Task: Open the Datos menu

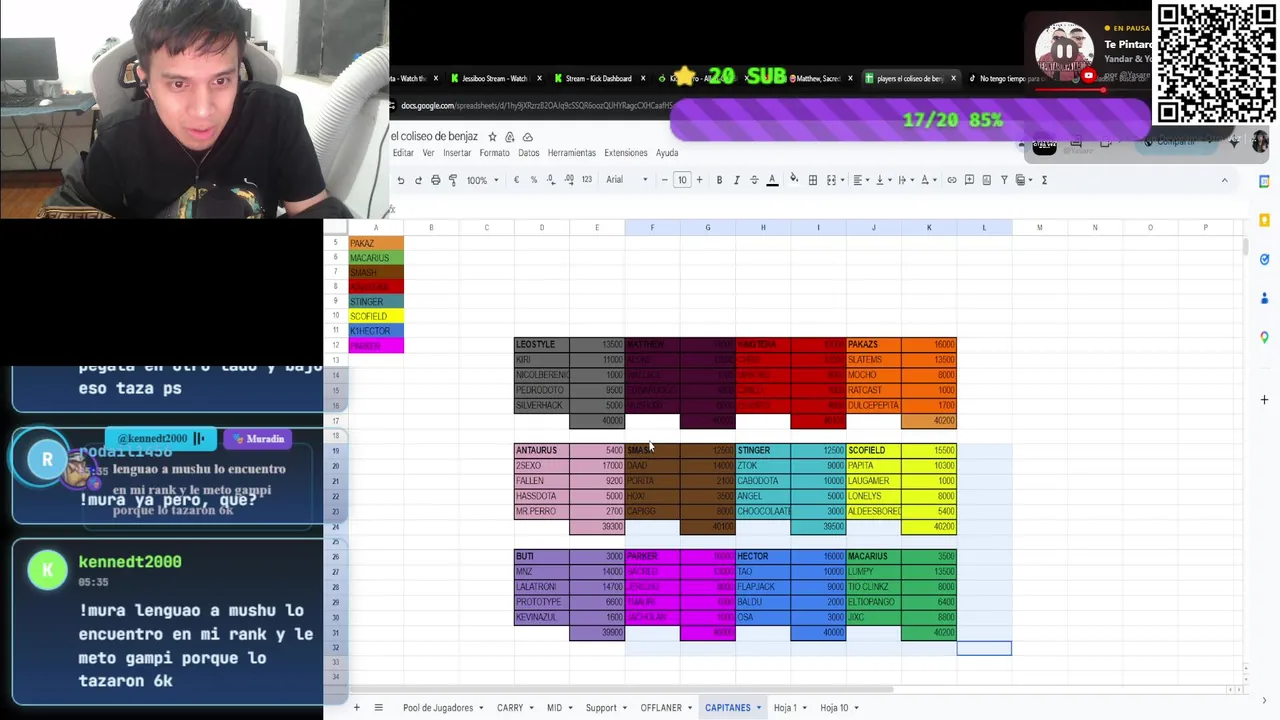Action: click(x=529, y=153)
